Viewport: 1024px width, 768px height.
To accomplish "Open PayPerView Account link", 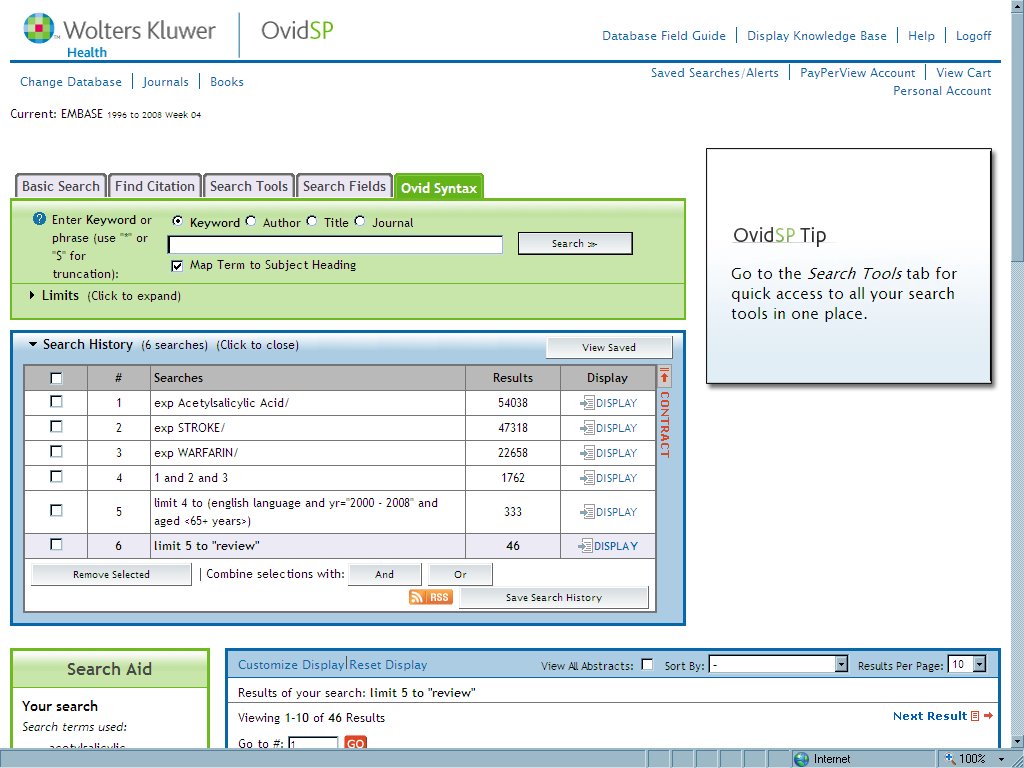I will coord(857,72).
